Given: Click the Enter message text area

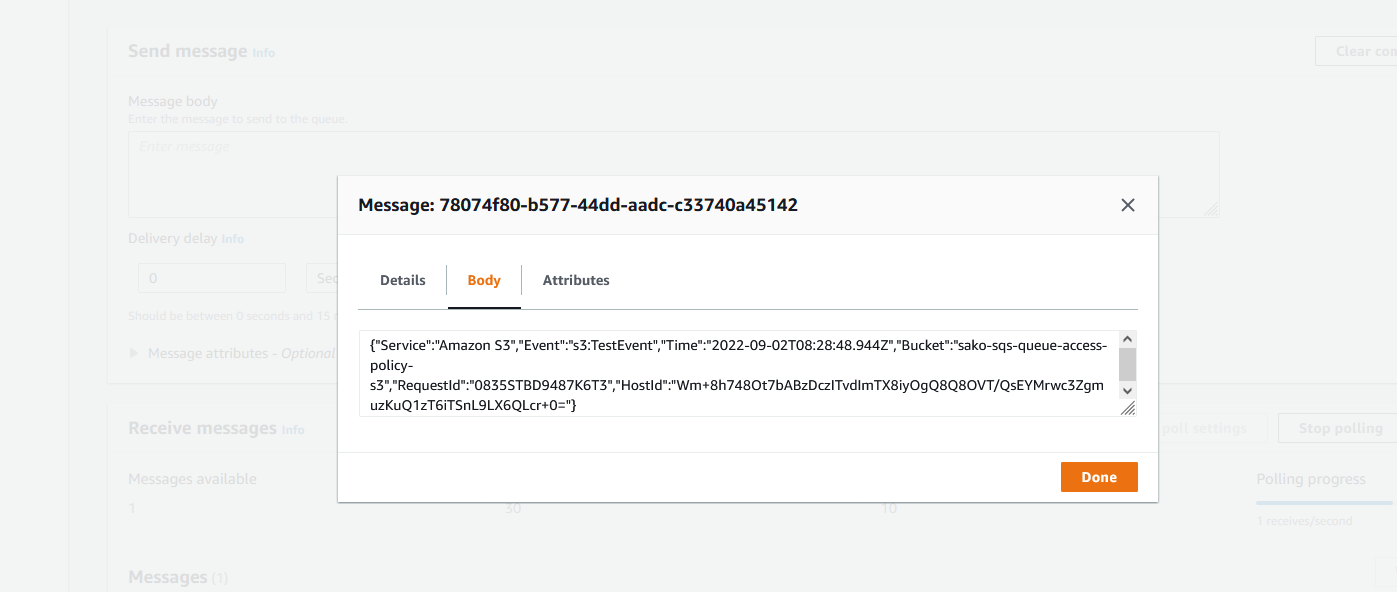Looking at the screenshot, I should [x=232, y=174].
